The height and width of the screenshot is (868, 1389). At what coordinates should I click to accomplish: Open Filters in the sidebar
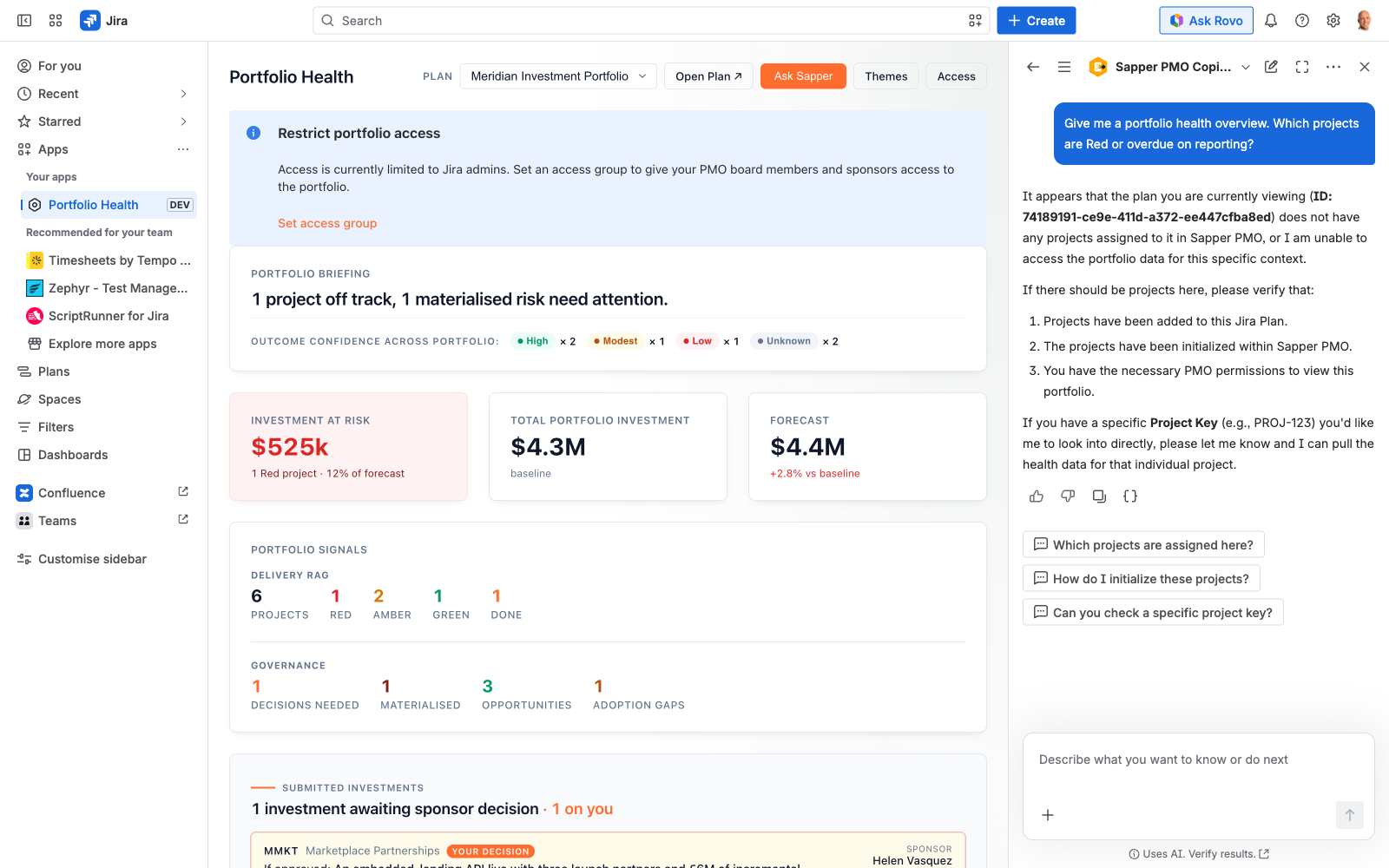[x=104, y=427]
